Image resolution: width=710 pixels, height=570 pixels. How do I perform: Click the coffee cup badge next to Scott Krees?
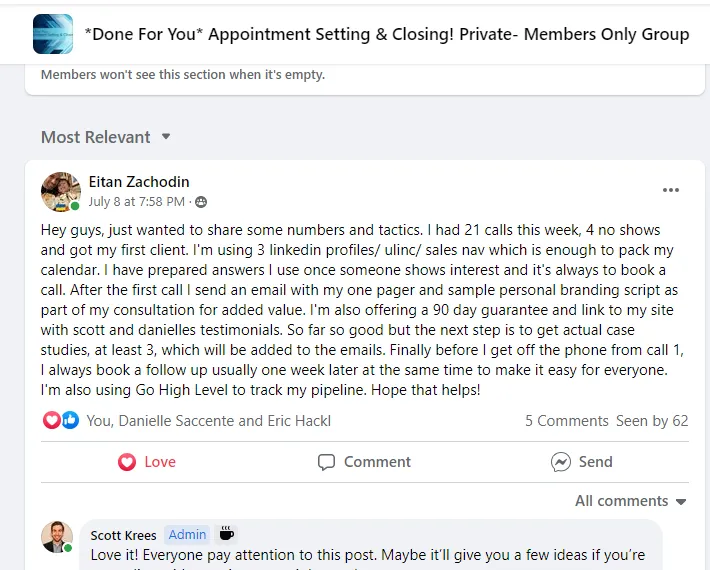(x=227, y=534)
